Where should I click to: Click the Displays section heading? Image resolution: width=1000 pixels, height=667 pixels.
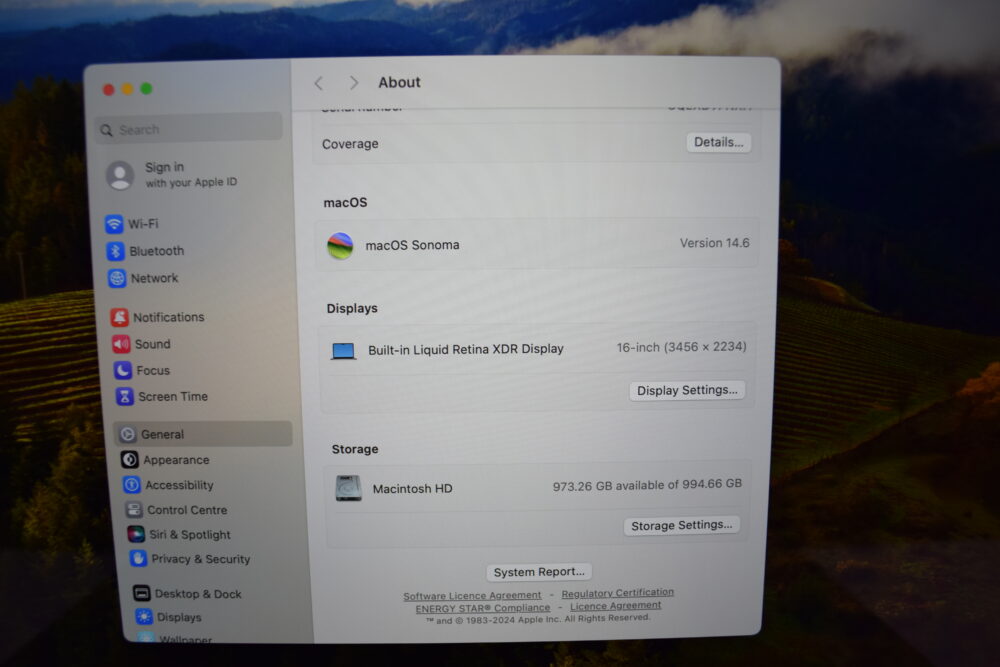352,309
